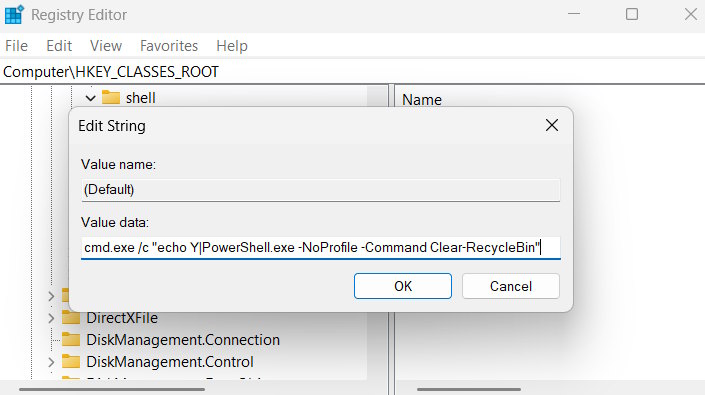Click the values pane horizontal scrollbar
Viewport: 705px width, 395px height.
(469, 389)
